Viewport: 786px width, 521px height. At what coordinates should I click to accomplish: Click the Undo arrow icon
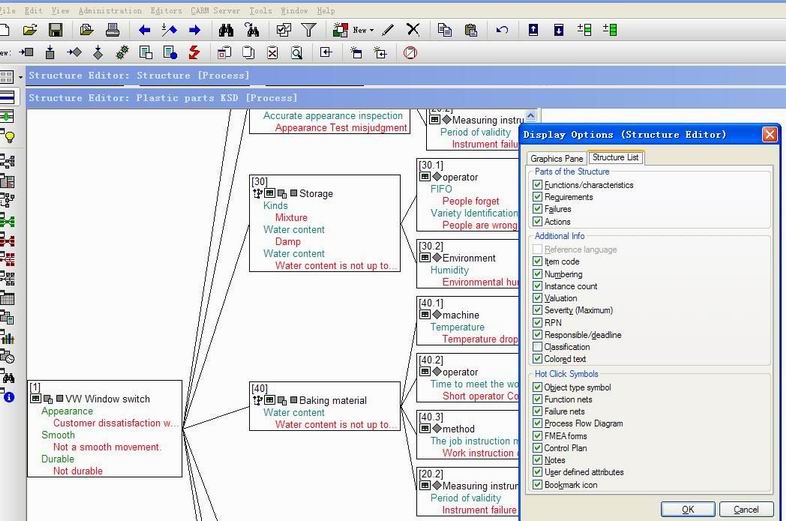click(502, 30)
